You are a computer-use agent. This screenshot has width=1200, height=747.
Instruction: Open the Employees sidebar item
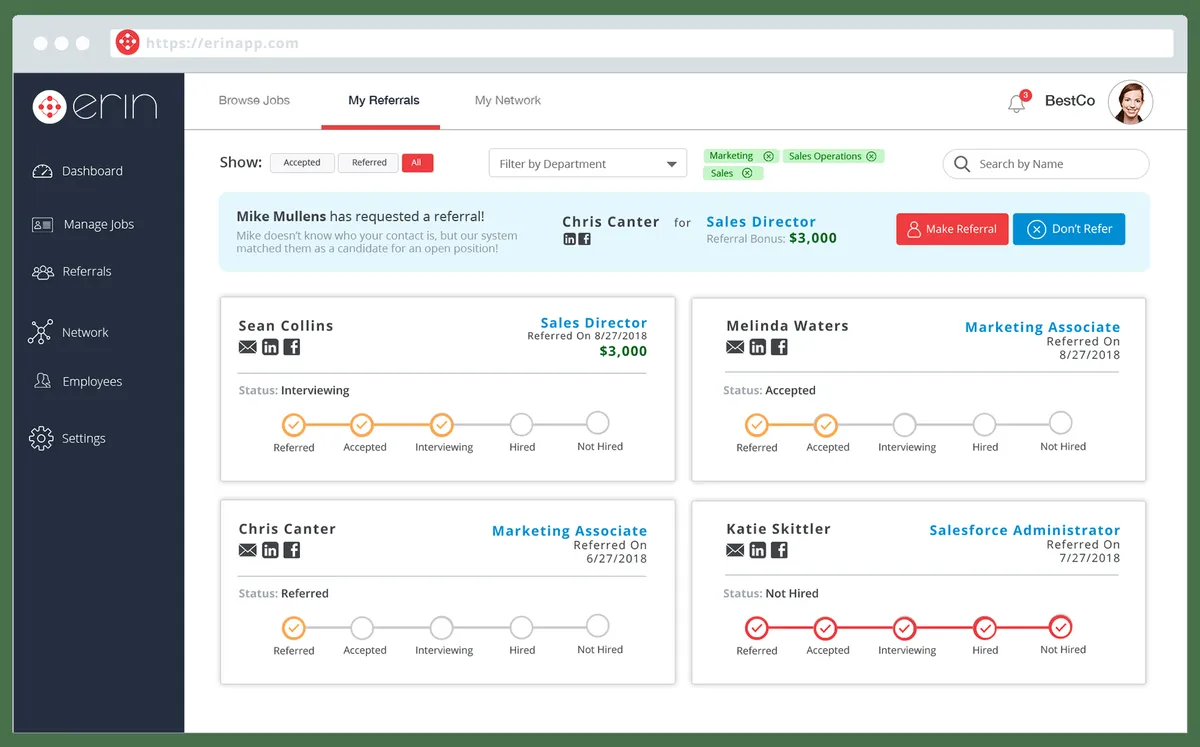[x=92, y=381]
